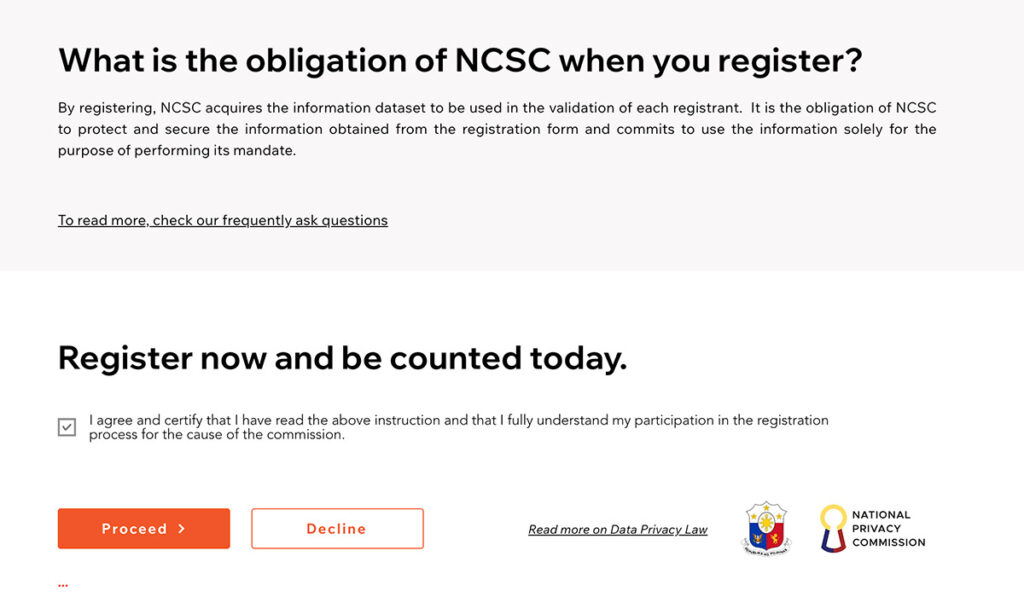This screenshot has width=1024, height=597.
Task: Select the heading 'Register now and be counted today.'
Action: 342,358
